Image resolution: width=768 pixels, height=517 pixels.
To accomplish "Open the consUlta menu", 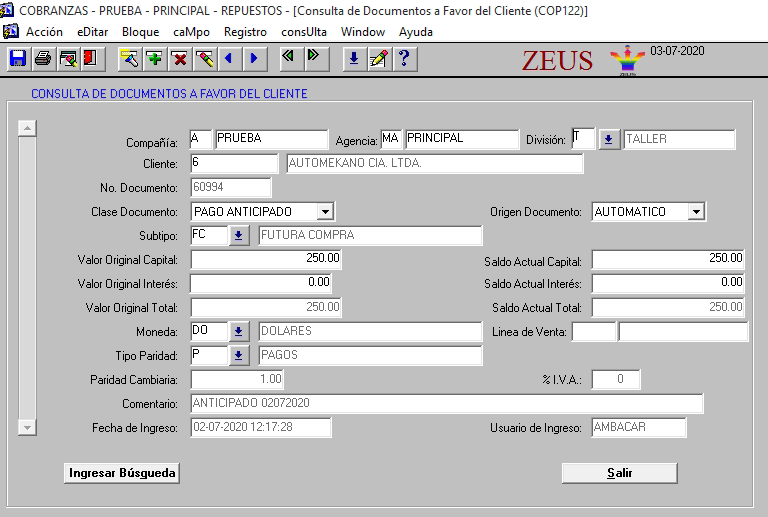I will pyautogui.click(x=304, y=32).
